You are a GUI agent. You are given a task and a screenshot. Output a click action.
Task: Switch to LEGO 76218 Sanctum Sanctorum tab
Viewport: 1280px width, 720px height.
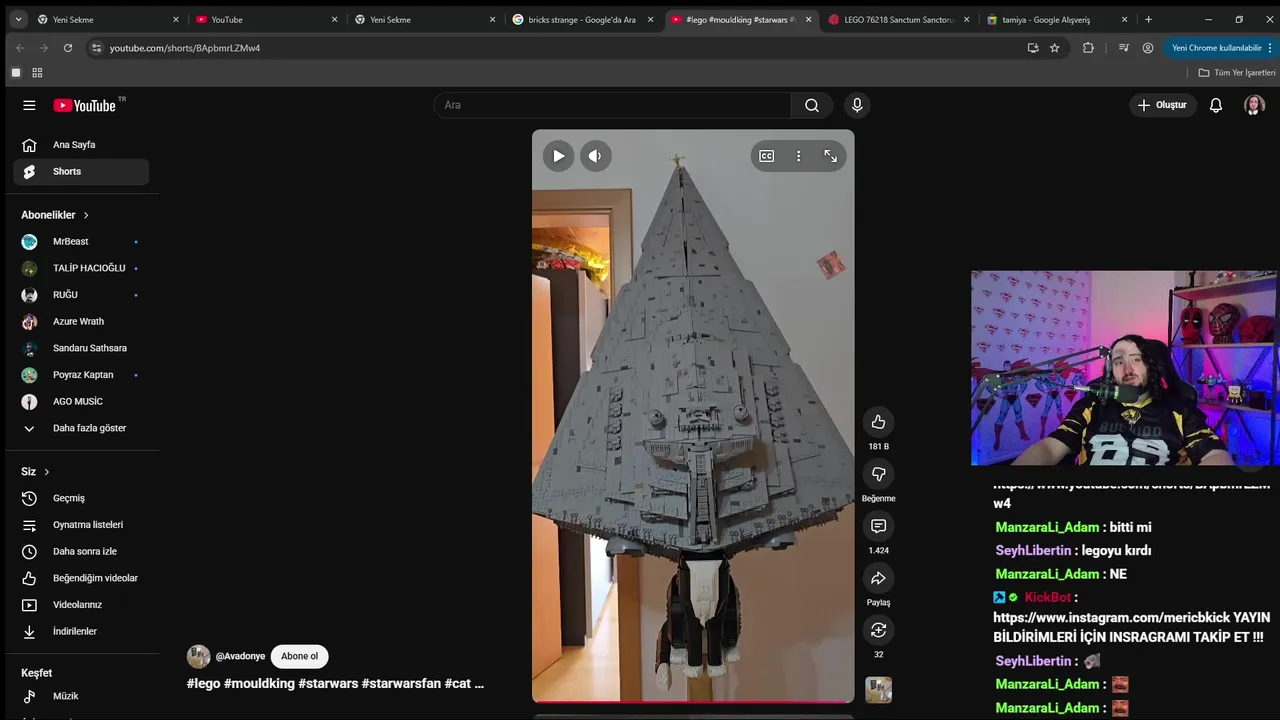click(900, 19)
